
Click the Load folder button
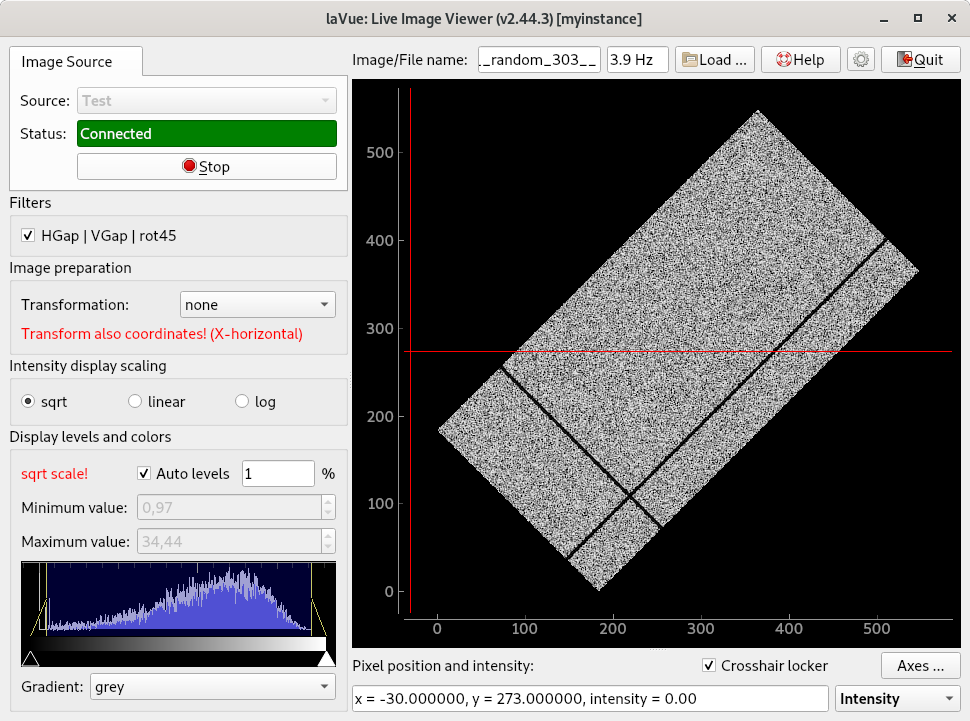coord(714,60)
